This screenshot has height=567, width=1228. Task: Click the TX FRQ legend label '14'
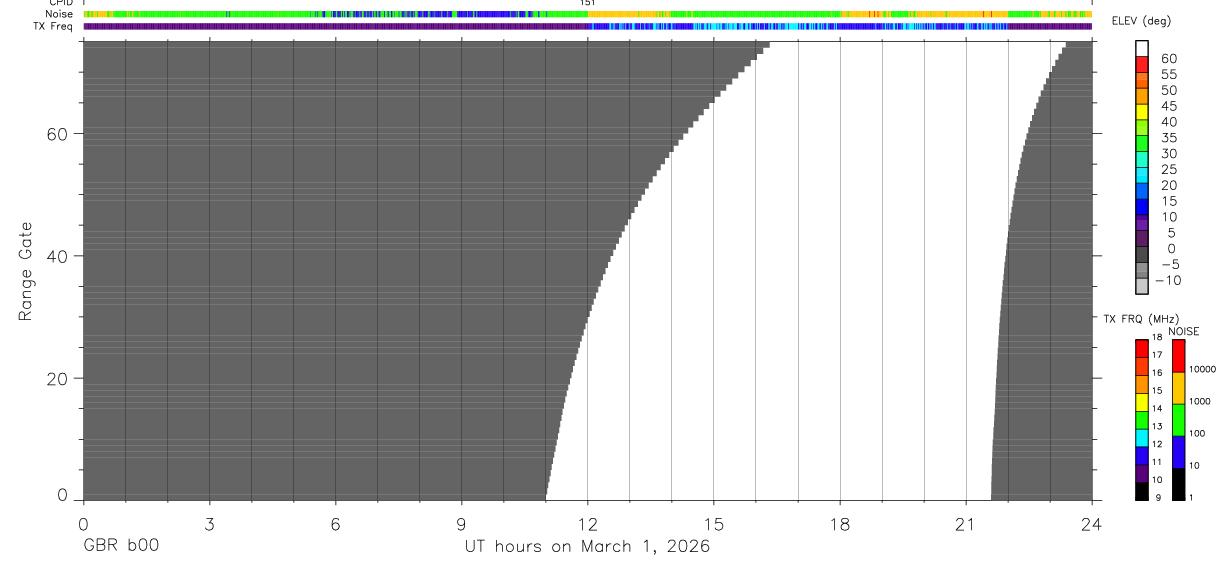(1158, 409)
